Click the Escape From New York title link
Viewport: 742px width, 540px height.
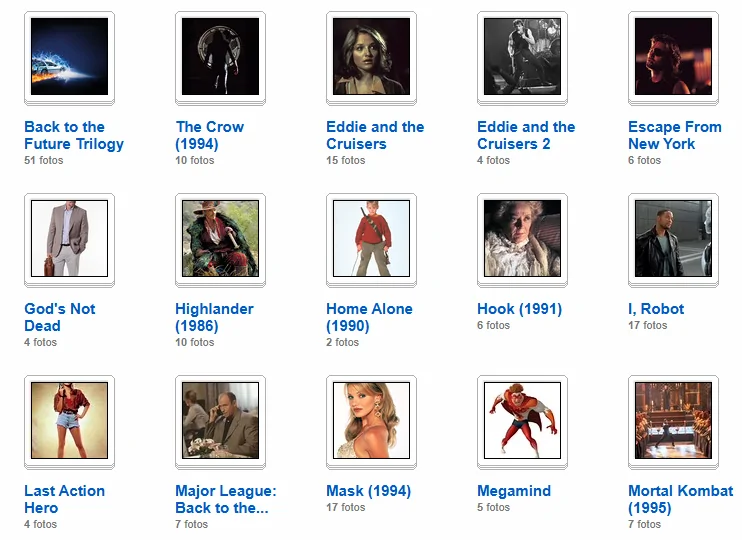[675, 135]
